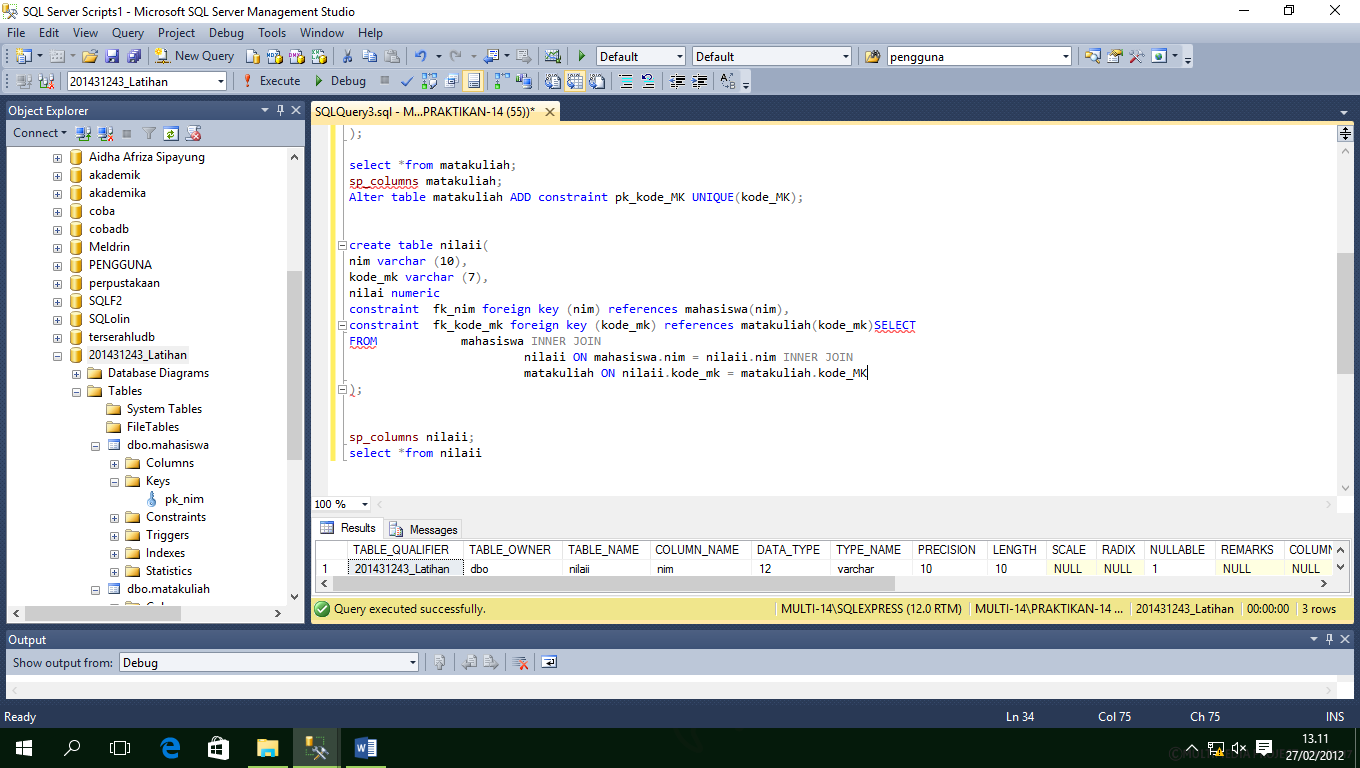1360x768 pixels.
Task: Start the Debug session
Action: (x=340, y=81)
